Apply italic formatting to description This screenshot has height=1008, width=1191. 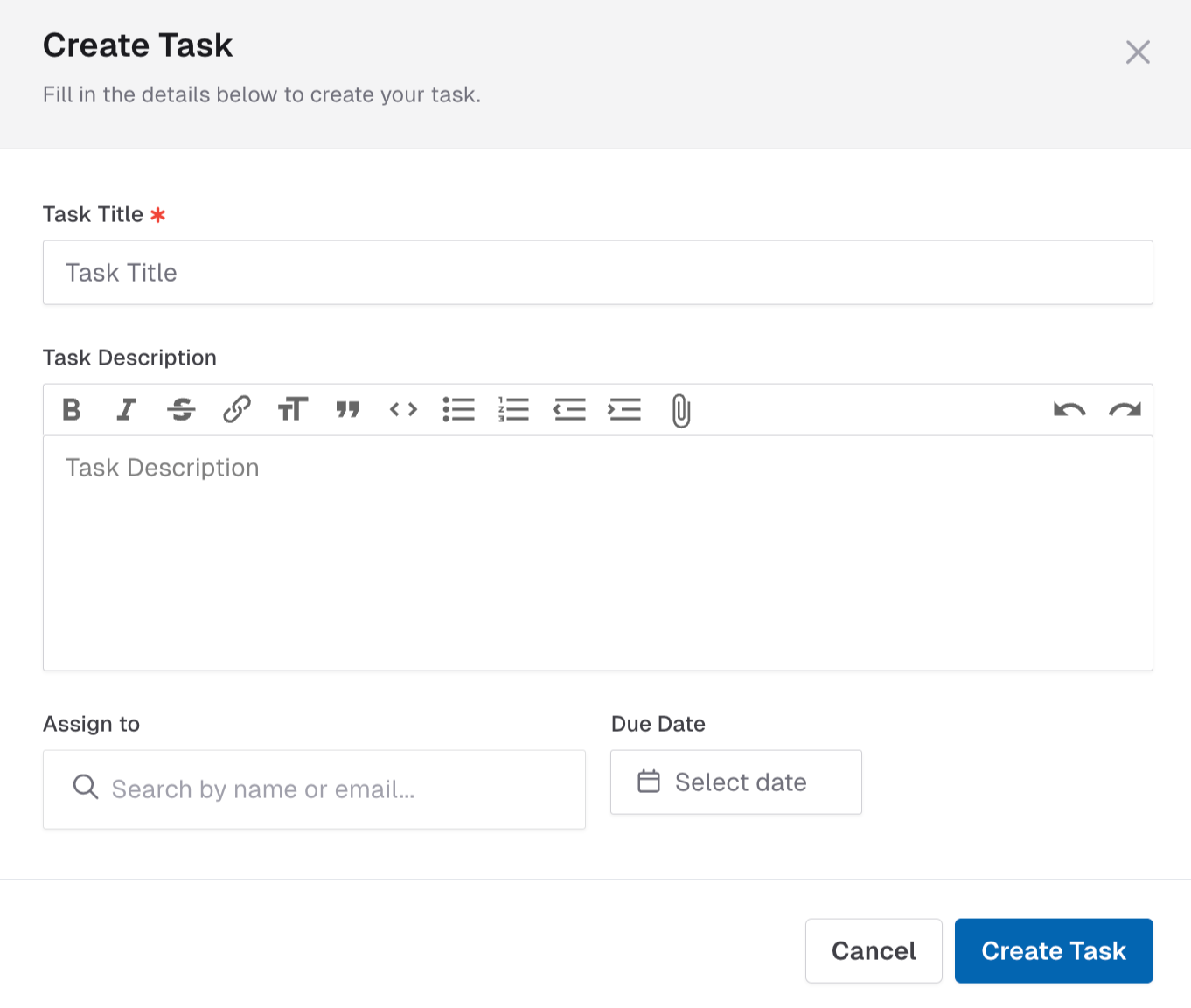[127, 409]
